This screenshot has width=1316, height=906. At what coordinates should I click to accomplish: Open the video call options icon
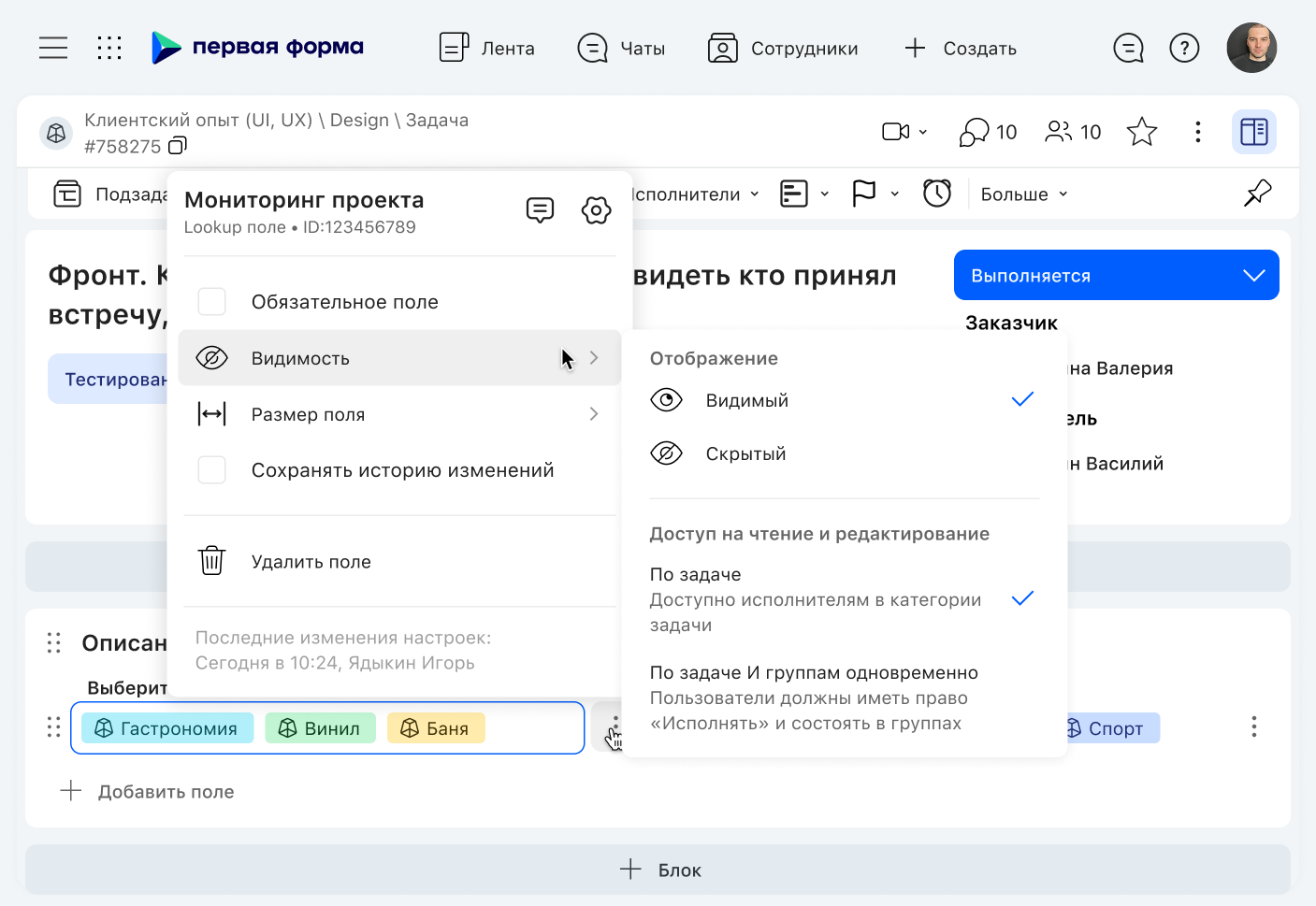[x=903, y=131]
